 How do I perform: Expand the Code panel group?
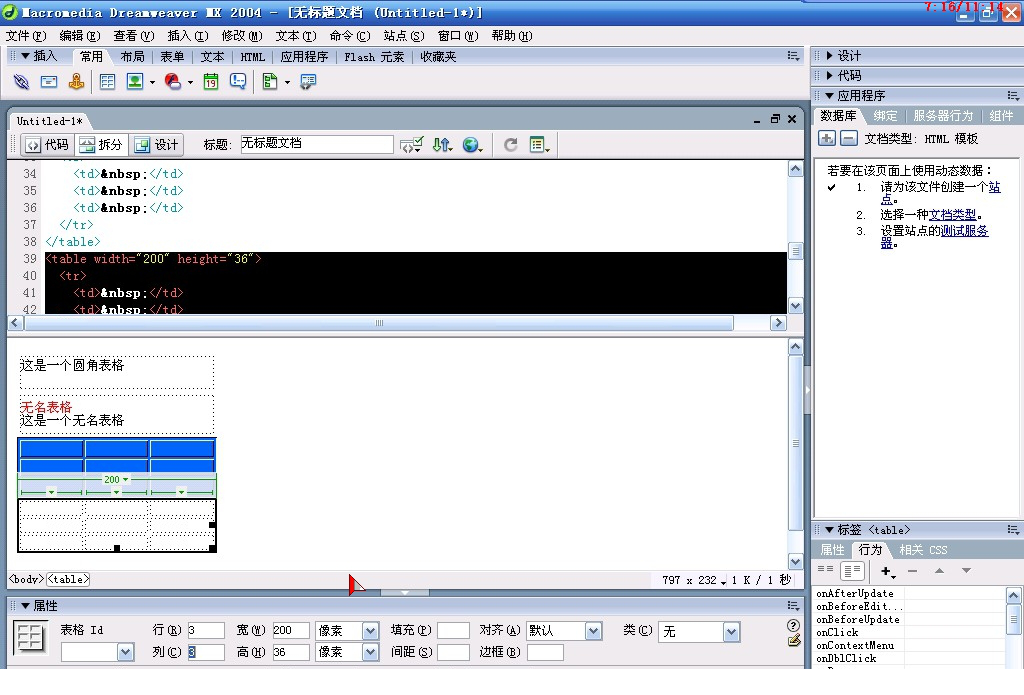[x=829, y=76]
